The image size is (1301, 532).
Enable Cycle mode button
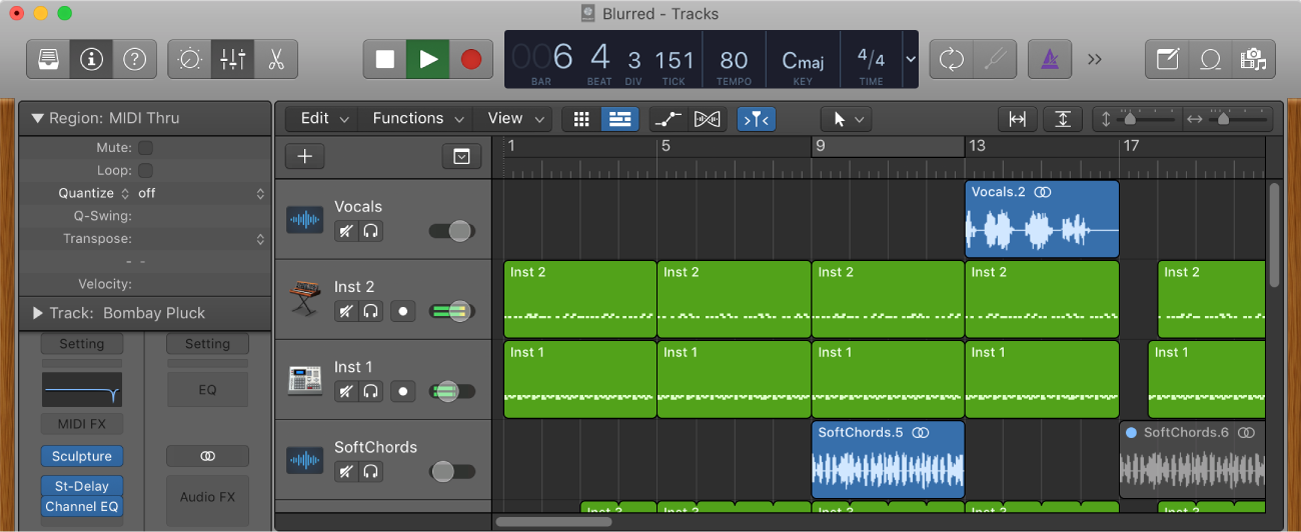951,60
